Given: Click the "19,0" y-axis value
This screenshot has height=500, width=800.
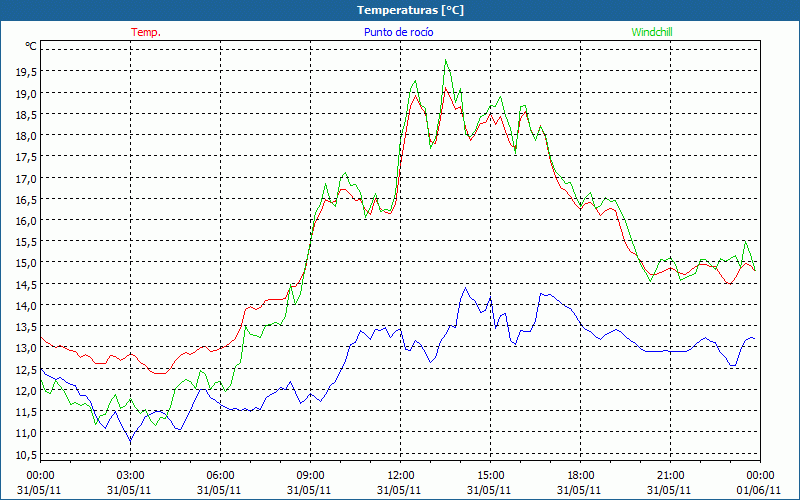Looking at the screenshot, I should 26,93.
